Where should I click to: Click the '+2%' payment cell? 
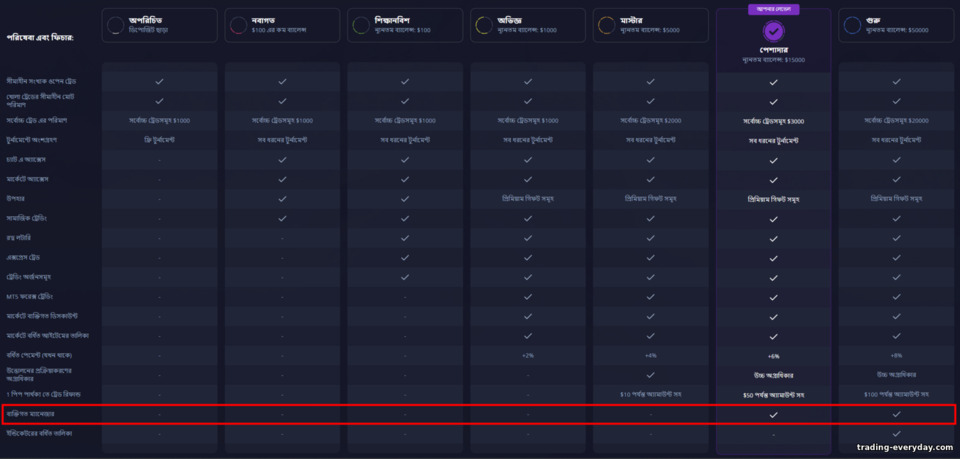point(528,356)
